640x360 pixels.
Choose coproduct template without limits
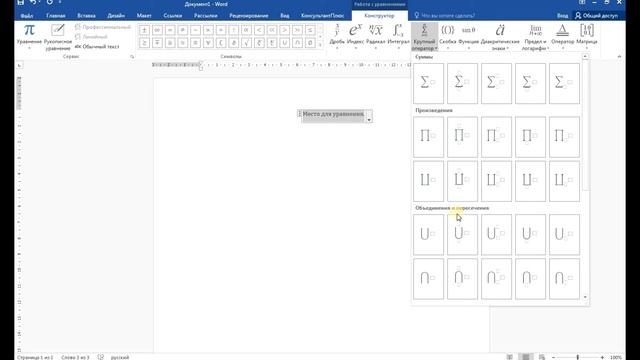point(428,181)
